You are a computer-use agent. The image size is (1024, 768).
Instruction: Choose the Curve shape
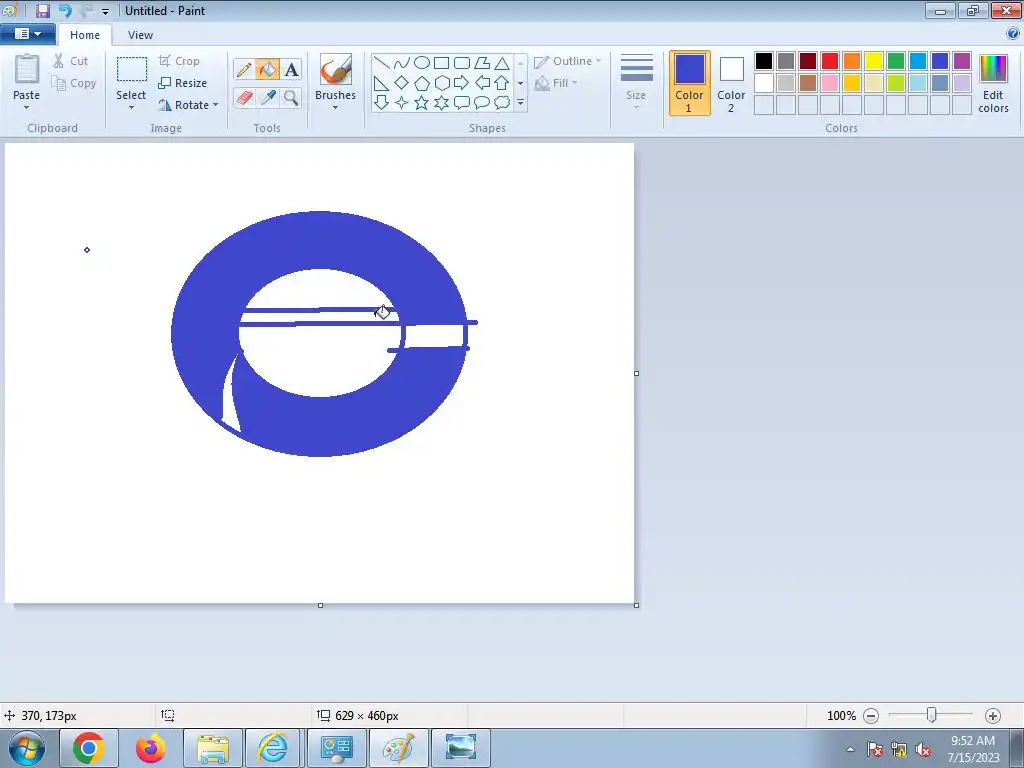tap(402, 63)
